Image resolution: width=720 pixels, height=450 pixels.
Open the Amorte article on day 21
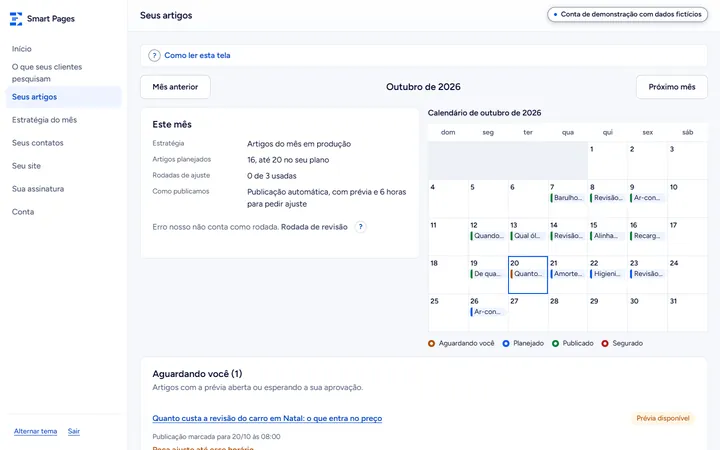[568, 274]
